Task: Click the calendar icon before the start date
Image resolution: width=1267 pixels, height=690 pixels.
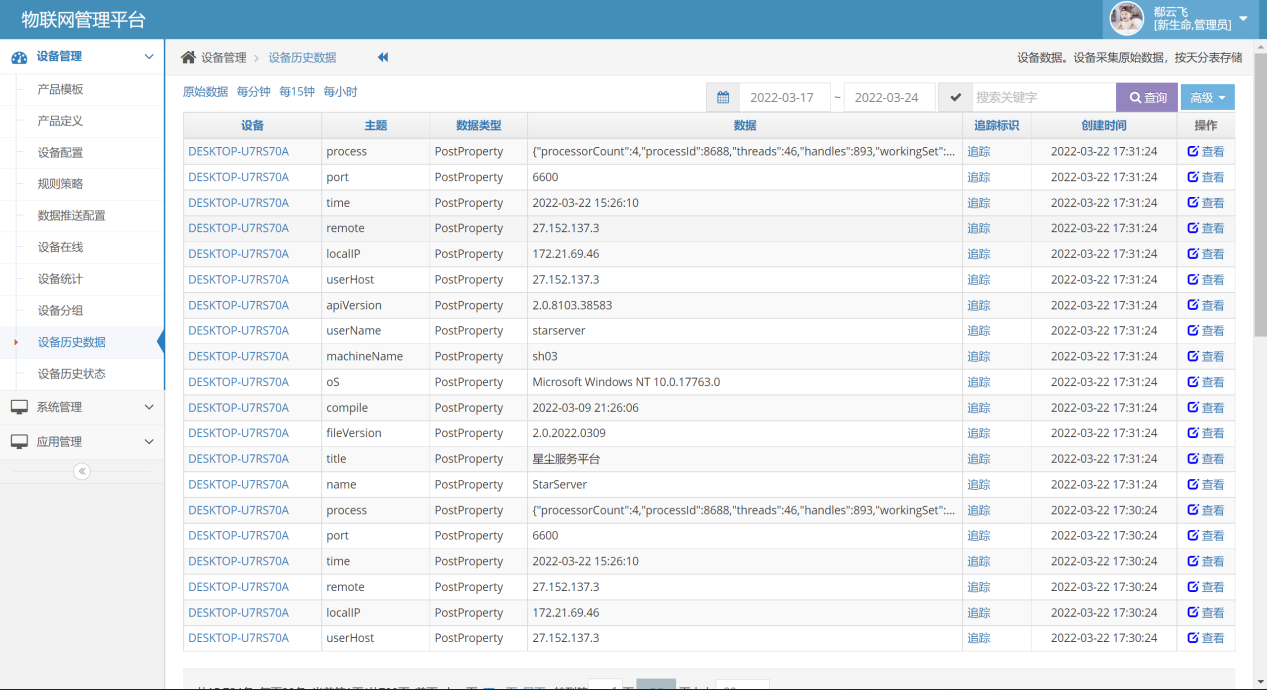Action: point(722,98)
